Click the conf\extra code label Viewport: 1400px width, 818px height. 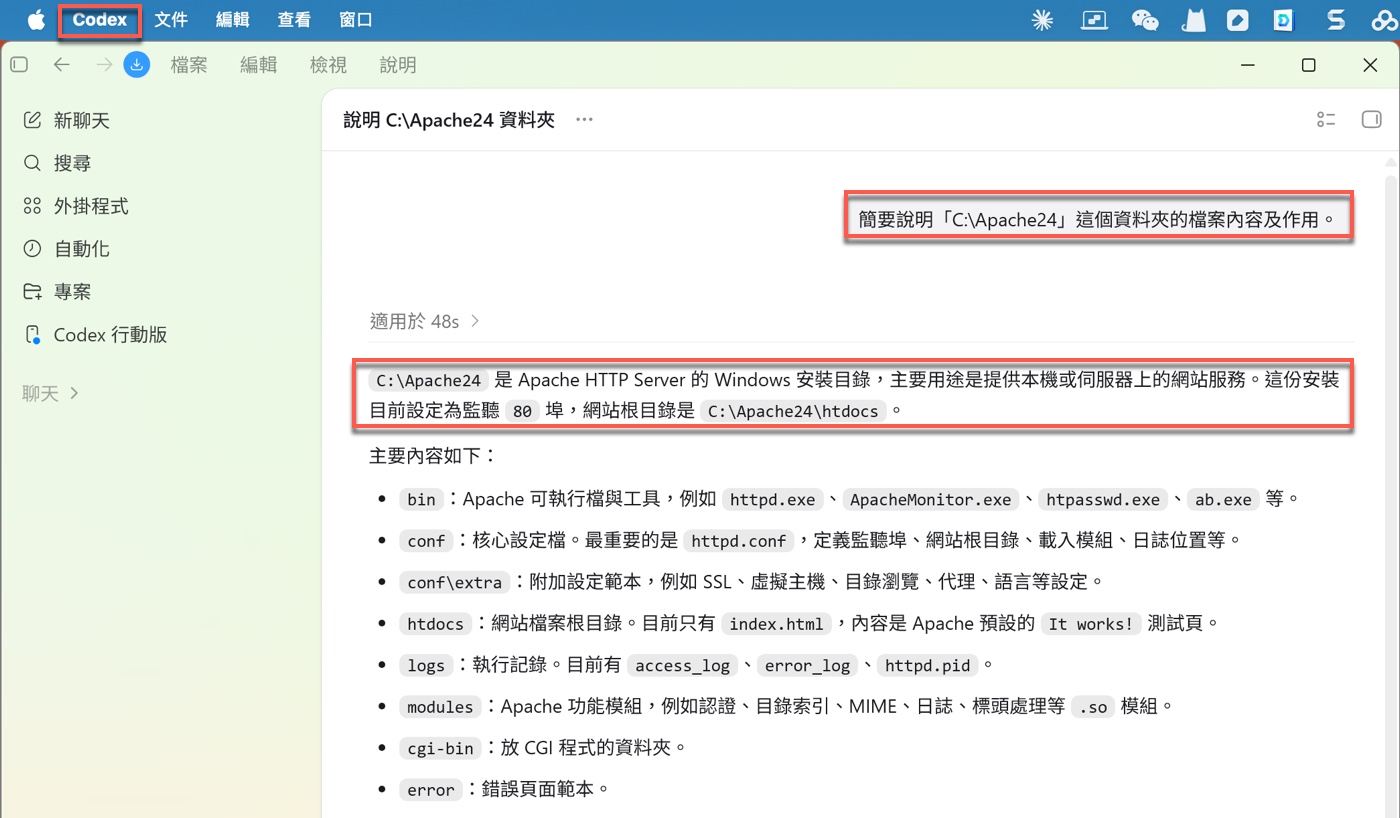pyautogui.click(x=454, y=582)
